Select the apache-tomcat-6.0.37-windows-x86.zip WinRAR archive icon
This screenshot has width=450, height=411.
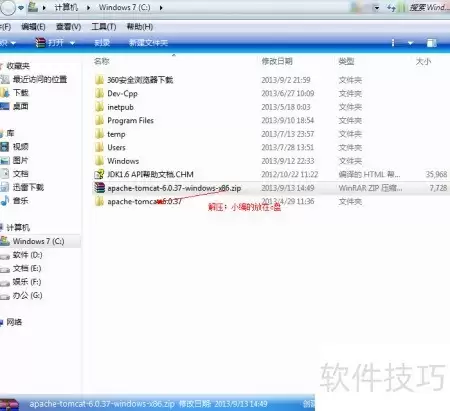[99, 188]
